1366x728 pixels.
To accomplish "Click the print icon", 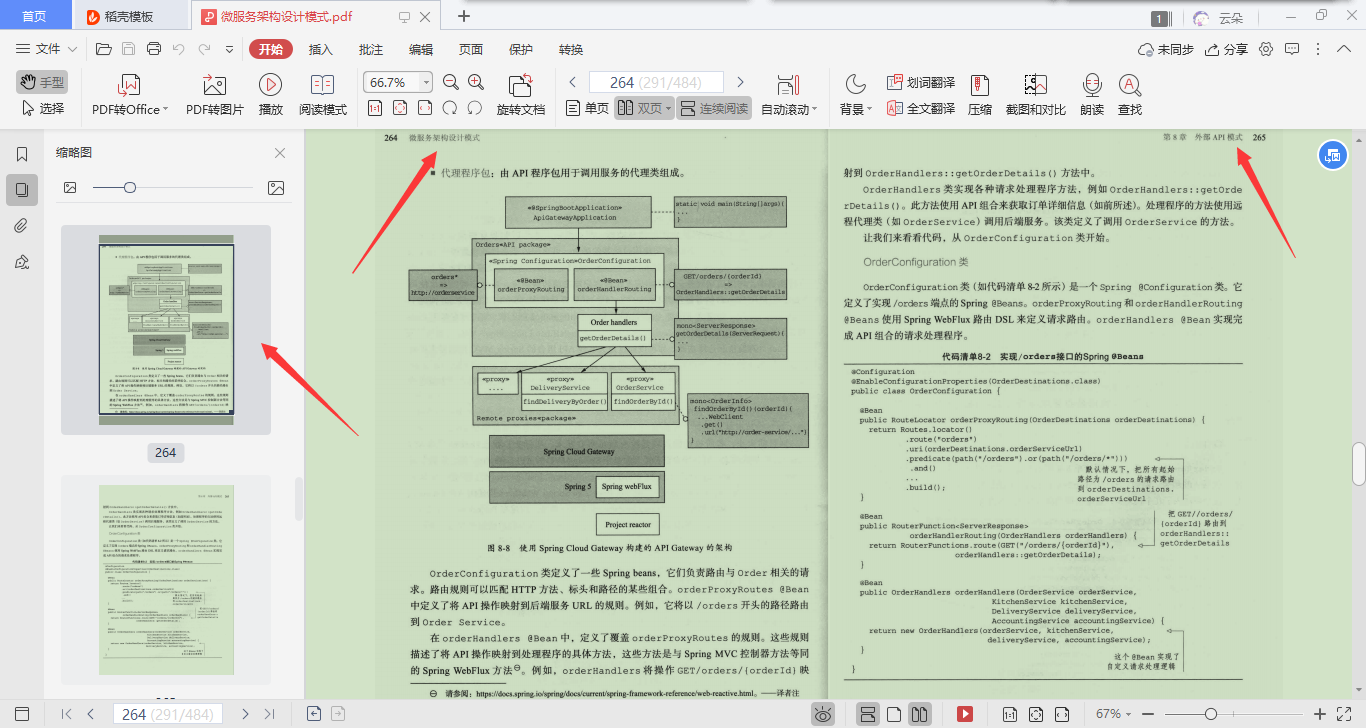I will [154, 49].
